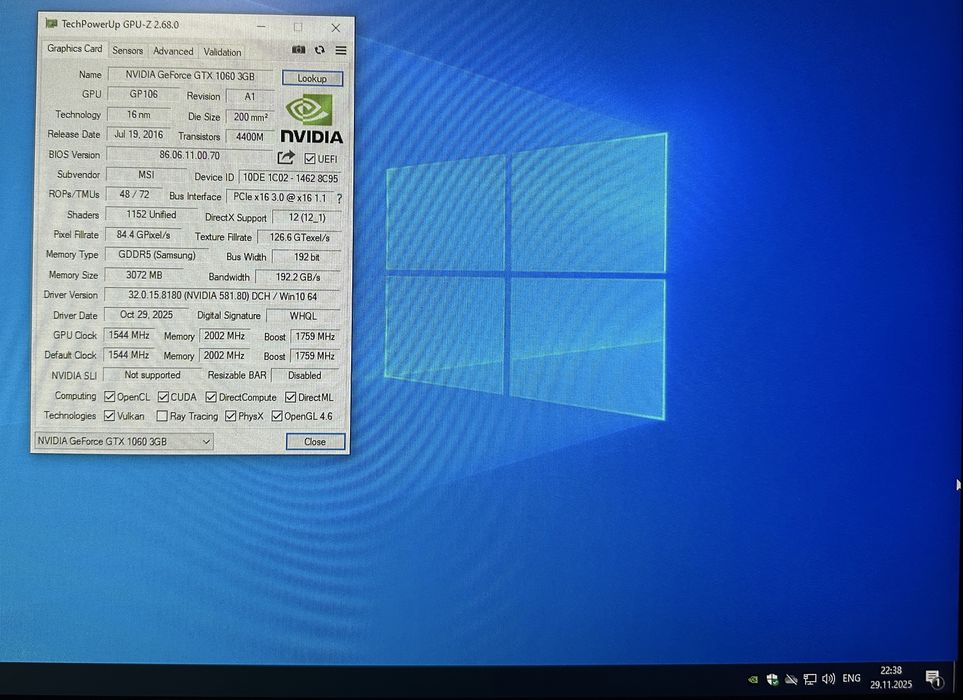This screenshot has width=963, height=700.
Task: Click the Bus Interface question mark
Action: (339, 198)
